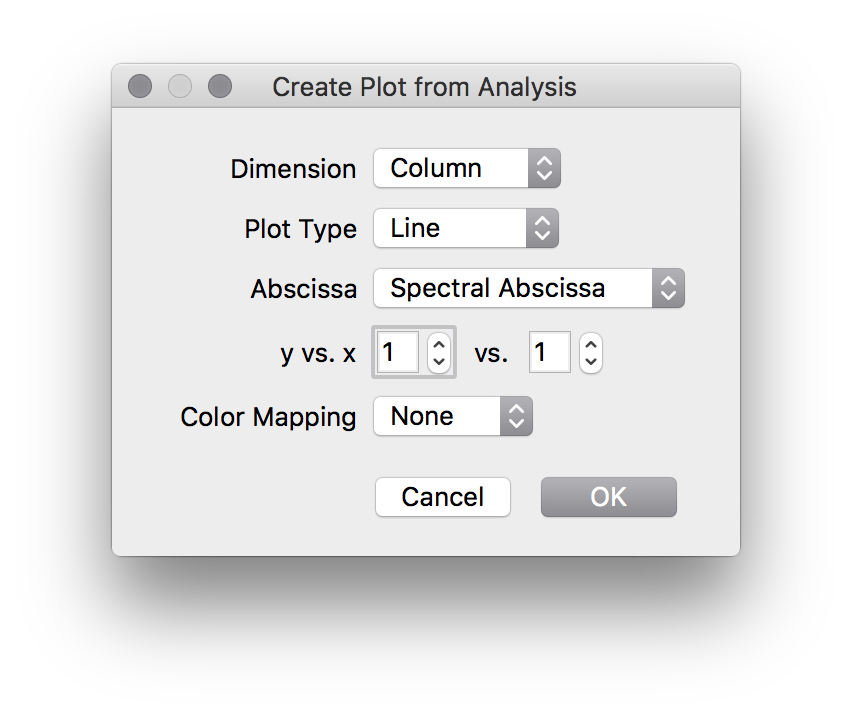This screenshot has width=852, height=716.
Task: Close the Create Plot from Analysis dialog
Action: (140, 87)
